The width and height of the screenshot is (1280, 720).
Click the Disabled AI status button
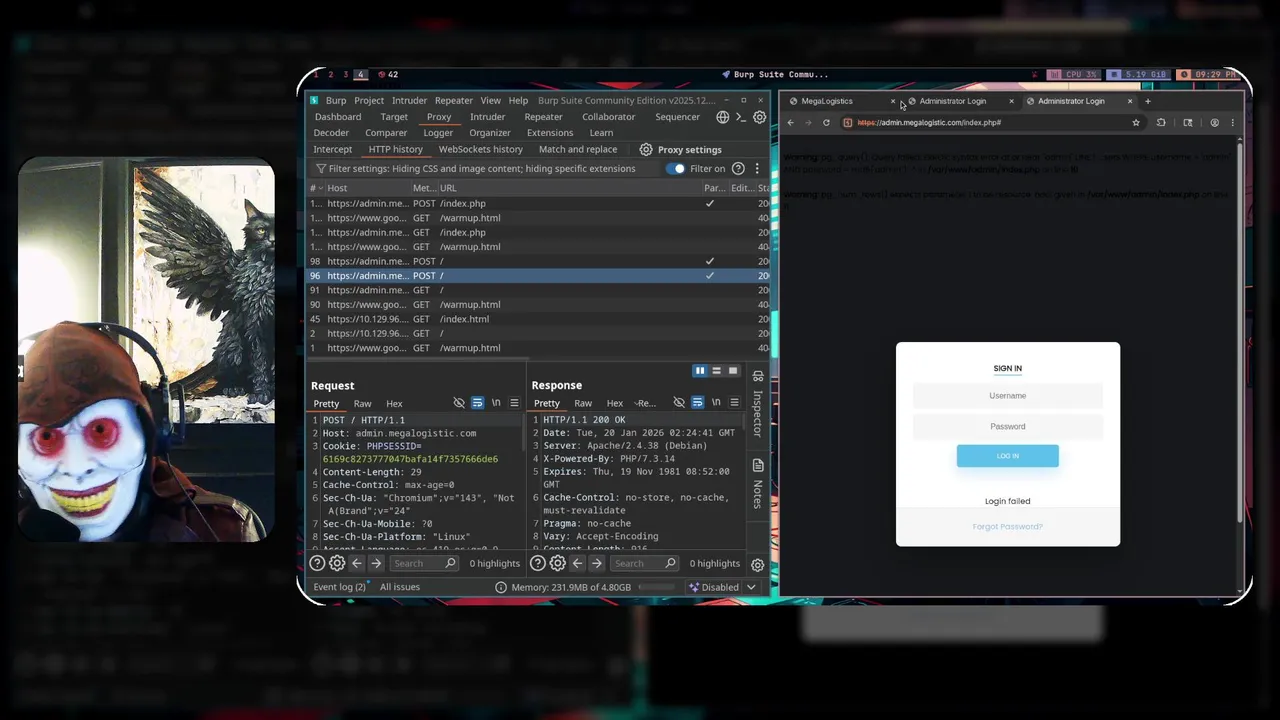[x=714, y=588]
